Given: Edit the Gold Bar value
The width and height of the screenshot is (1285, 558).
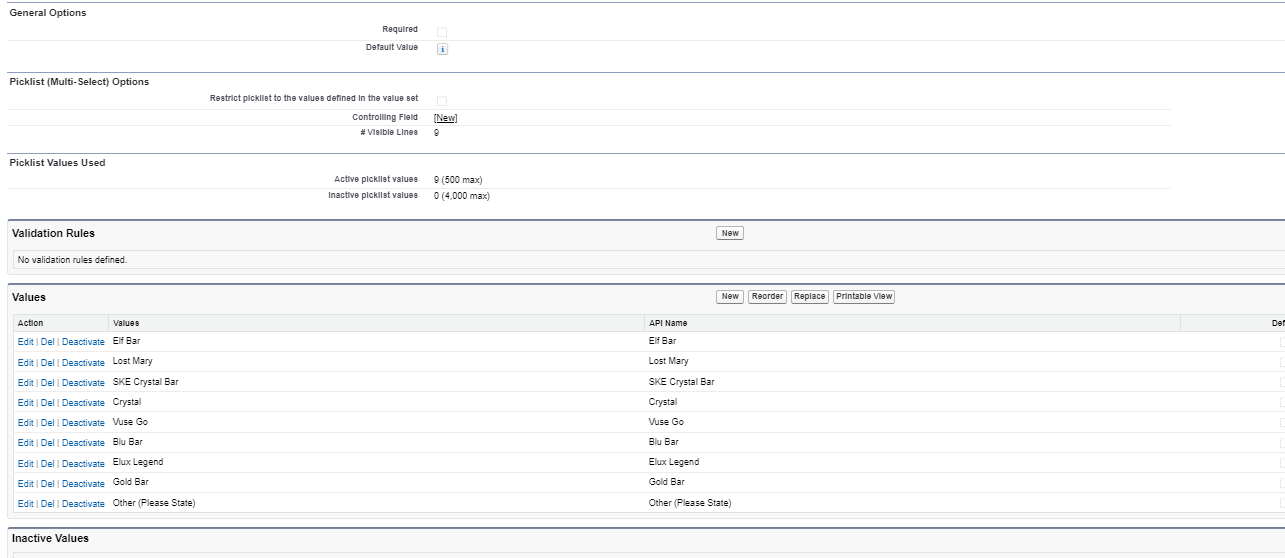Looking at the screenshot, I should tap(26, 484).
